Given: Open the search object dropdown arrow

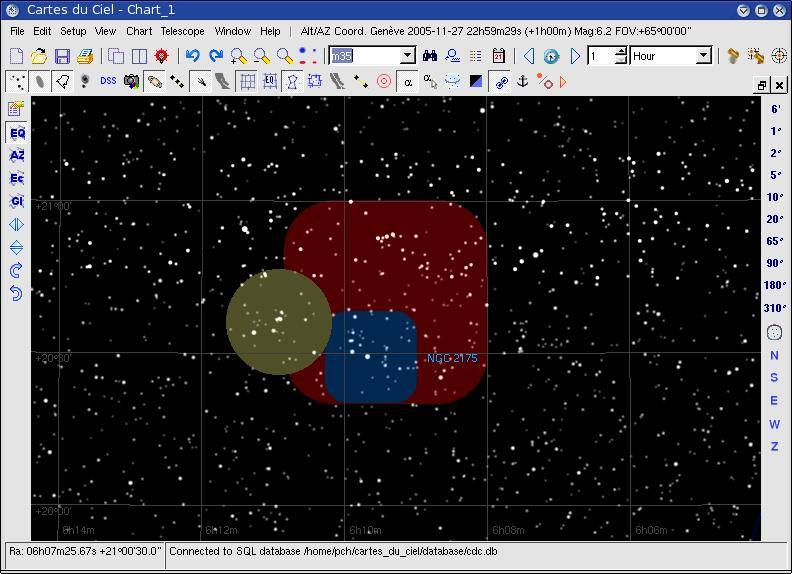Looking at the screenshot, I should 407,56.
